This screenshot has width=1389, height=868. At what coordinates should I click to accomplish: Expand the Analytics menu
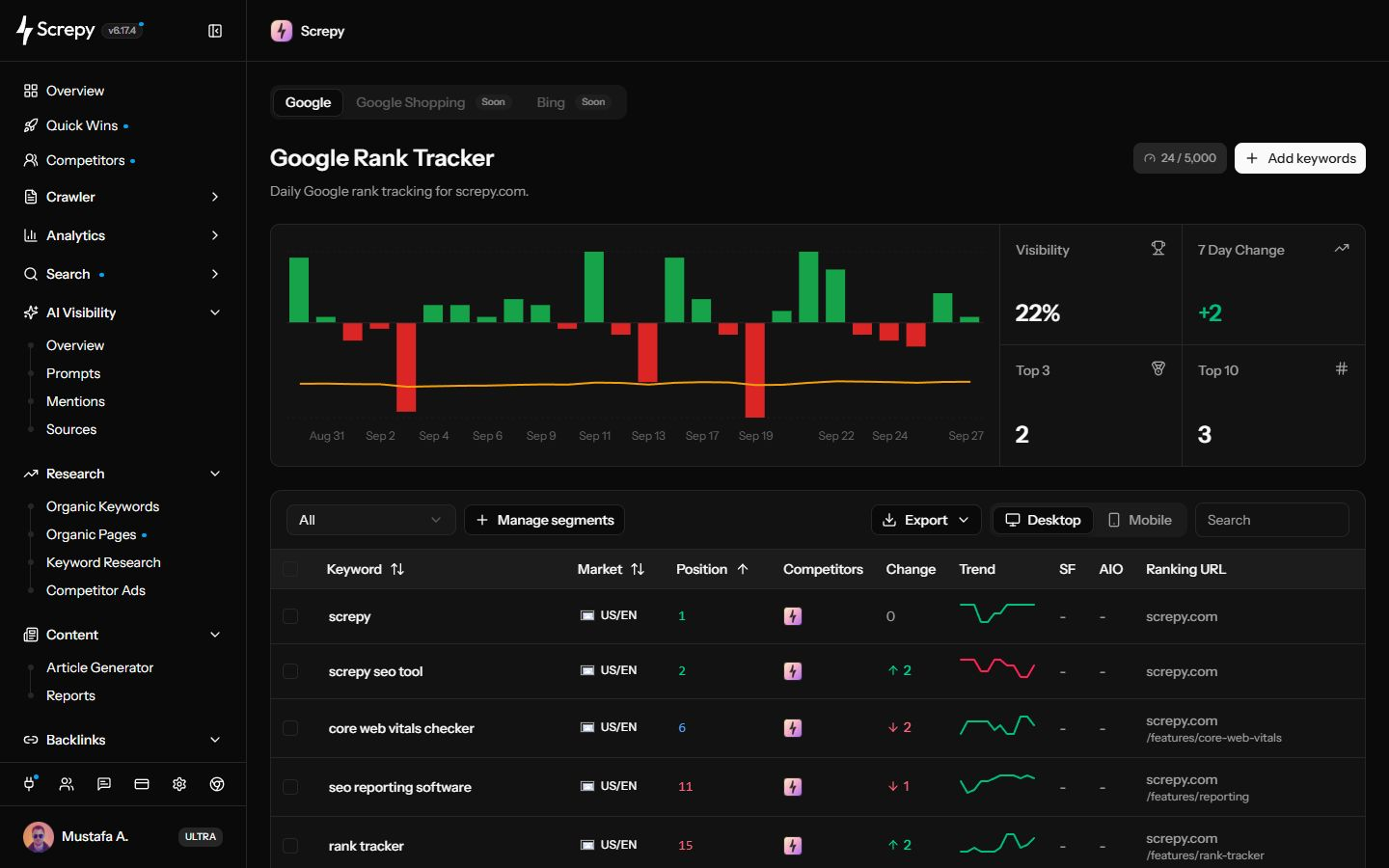123,235
